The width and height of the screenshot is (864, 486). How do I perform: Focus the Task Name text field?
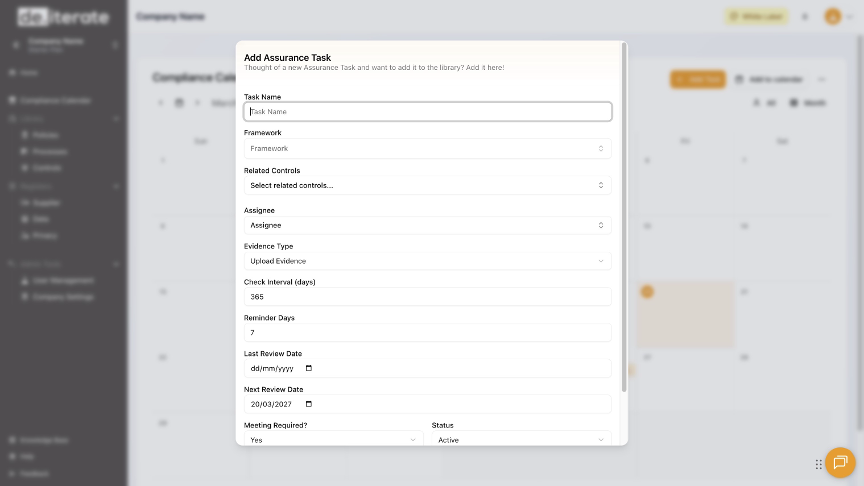[x=427, y=112]
